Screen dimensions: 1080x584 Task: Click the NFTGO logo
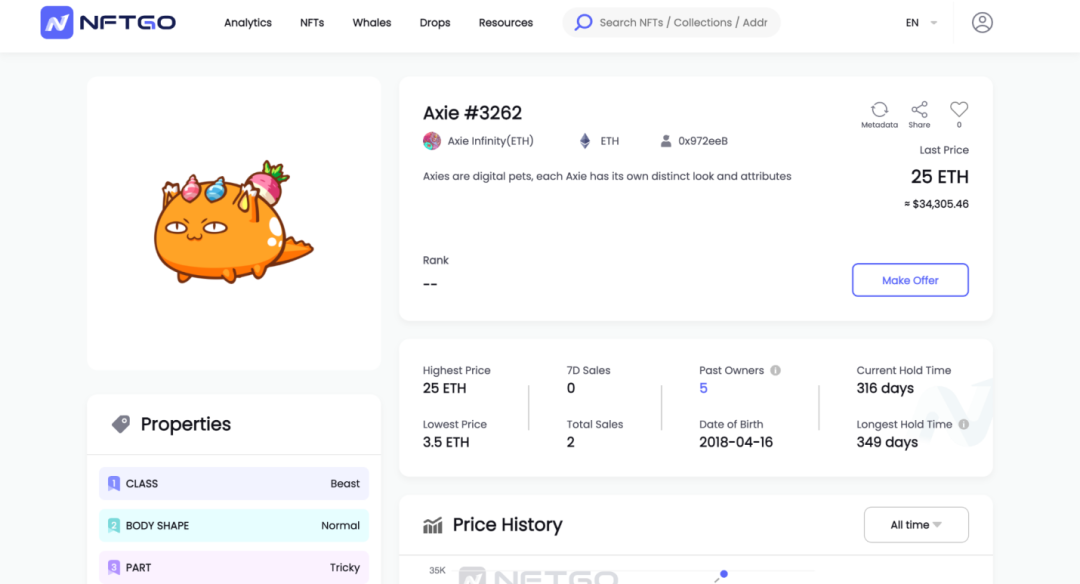click(x=108, y=23)
